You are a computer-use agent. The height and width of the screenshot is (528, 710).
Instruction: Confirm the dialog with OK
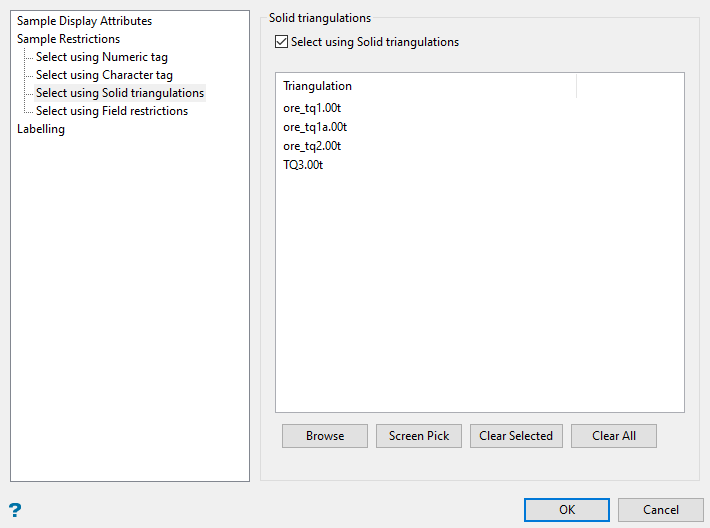coord(567,510)
